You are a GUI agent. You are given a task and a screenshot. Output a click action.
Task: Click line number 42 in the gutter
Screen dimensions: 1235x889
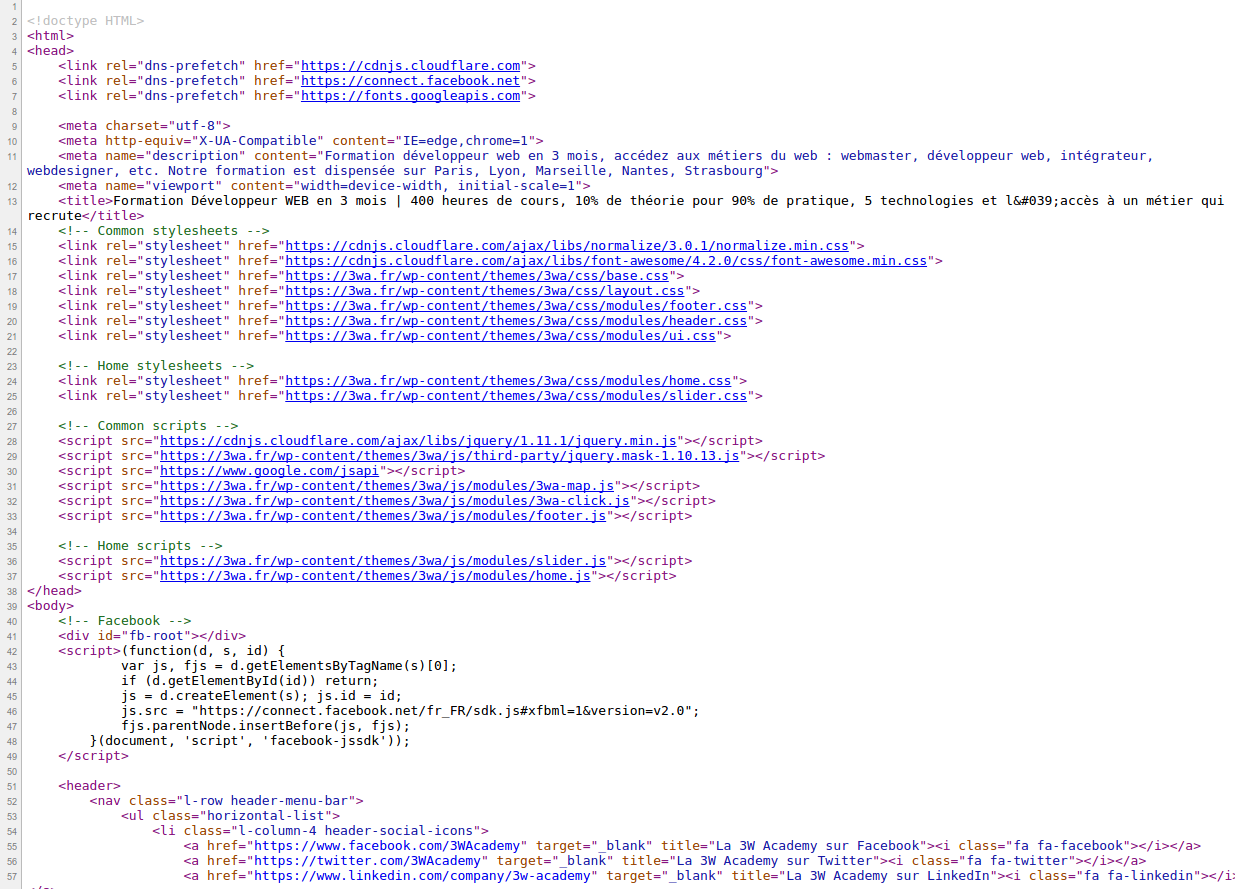click(x=13, y=651)
